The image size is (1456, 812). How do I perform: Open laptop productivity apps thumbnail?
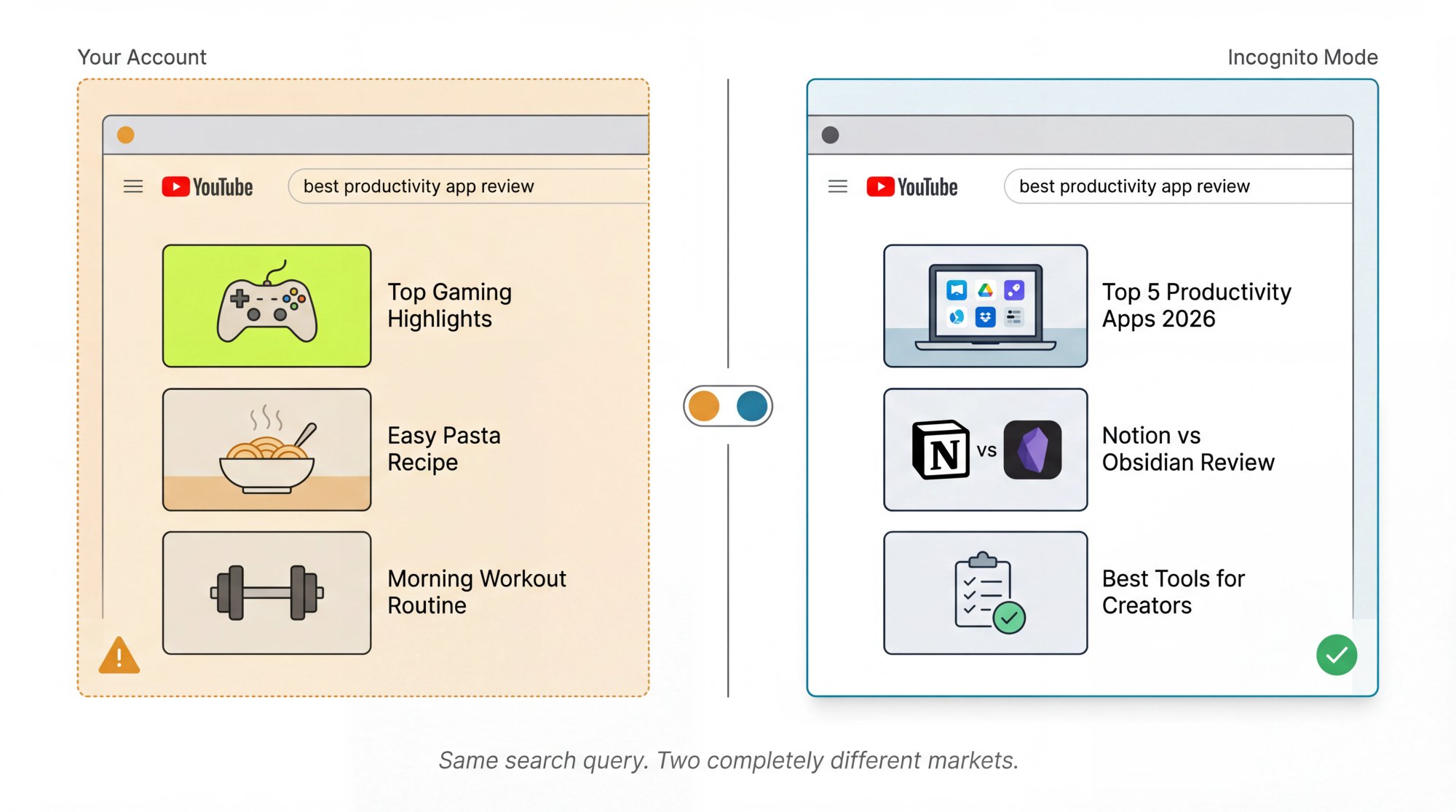click(985, 306)
